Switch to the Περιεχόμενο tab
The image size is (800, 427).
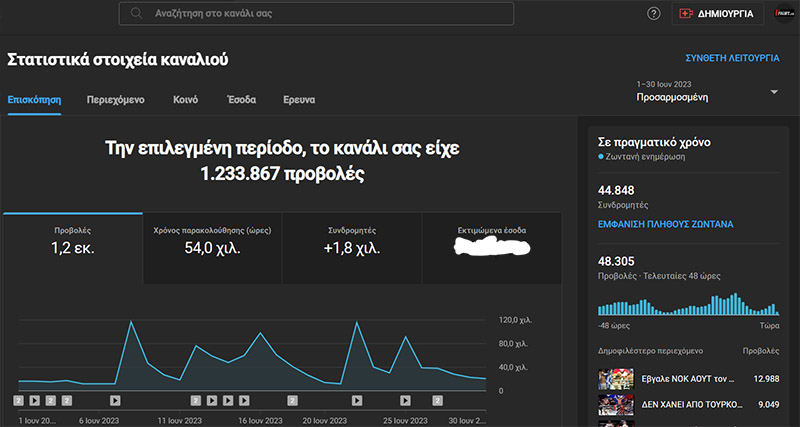point(116,100)
